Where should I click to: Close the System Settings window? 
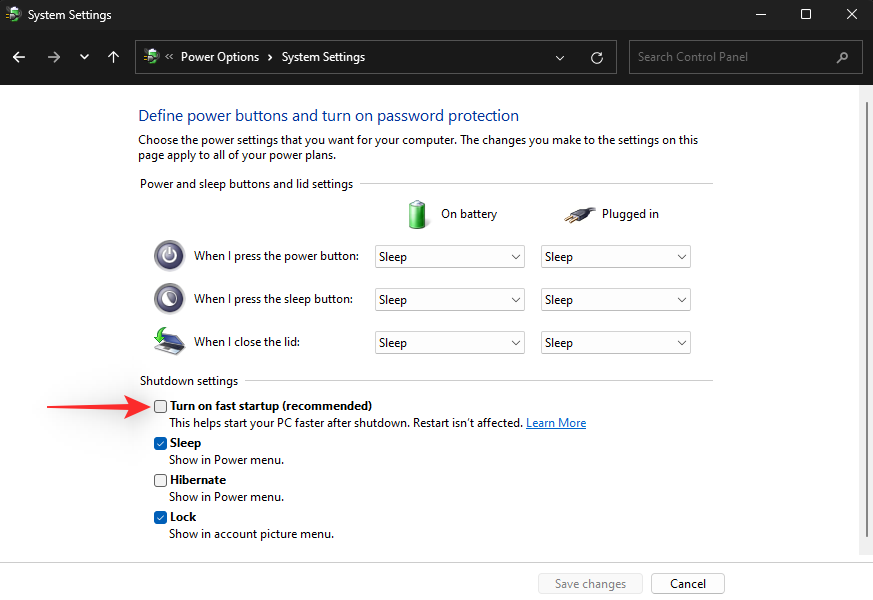point(851,14)
